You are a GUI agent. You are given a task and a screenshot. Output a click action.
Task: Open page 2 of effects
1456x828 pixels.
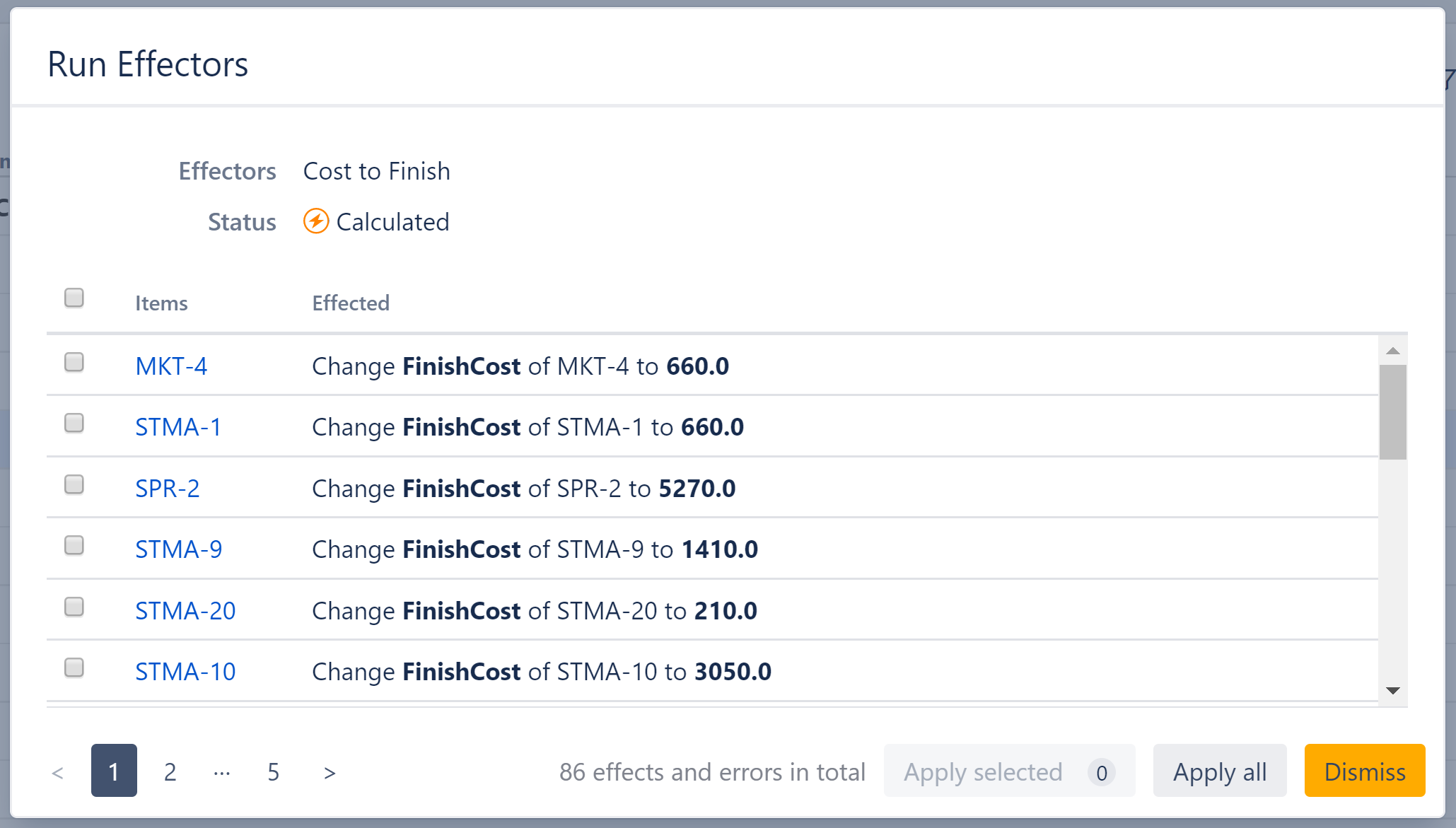click(169, 771)
